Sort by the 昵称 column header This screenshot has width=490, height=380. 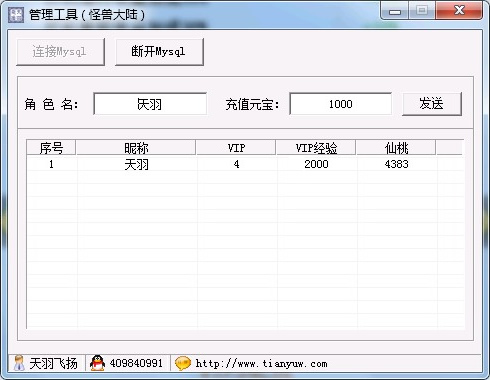click(136, 148)
